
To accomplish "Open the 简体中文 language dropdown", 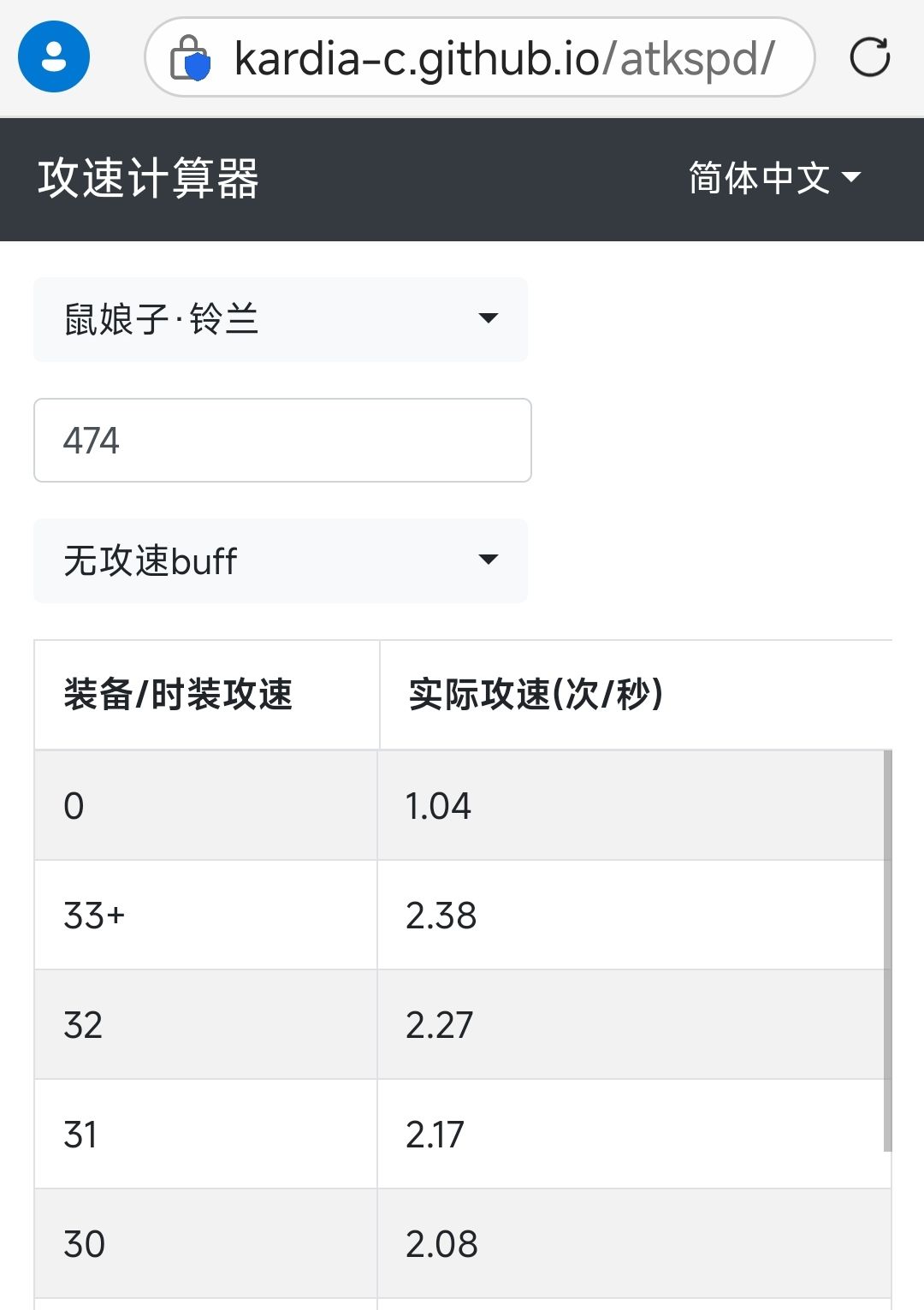I will [x=773, y=178].
